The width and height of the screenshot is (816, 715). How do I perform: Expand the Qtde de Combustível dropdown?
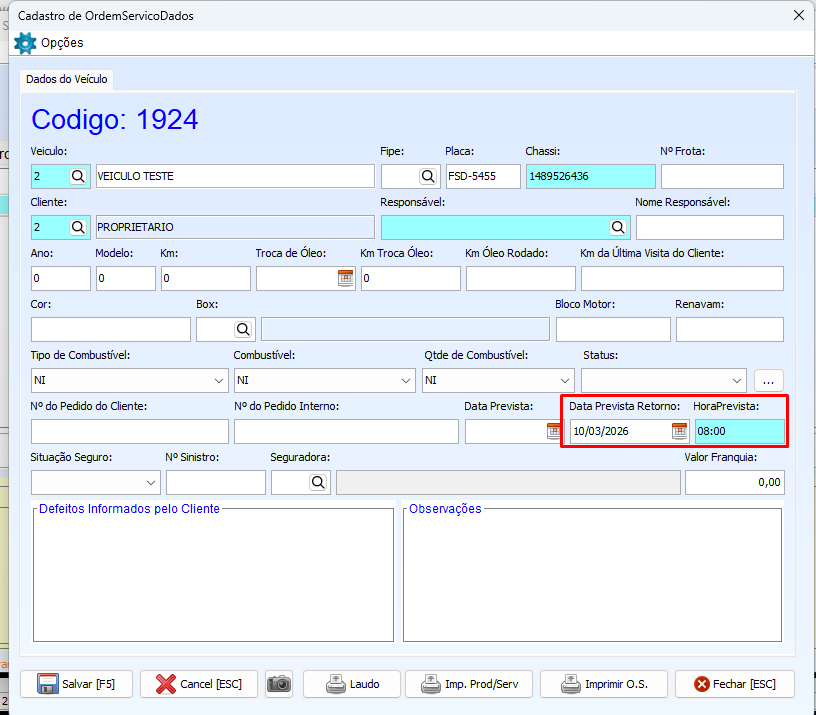click(x=565, y=381)
